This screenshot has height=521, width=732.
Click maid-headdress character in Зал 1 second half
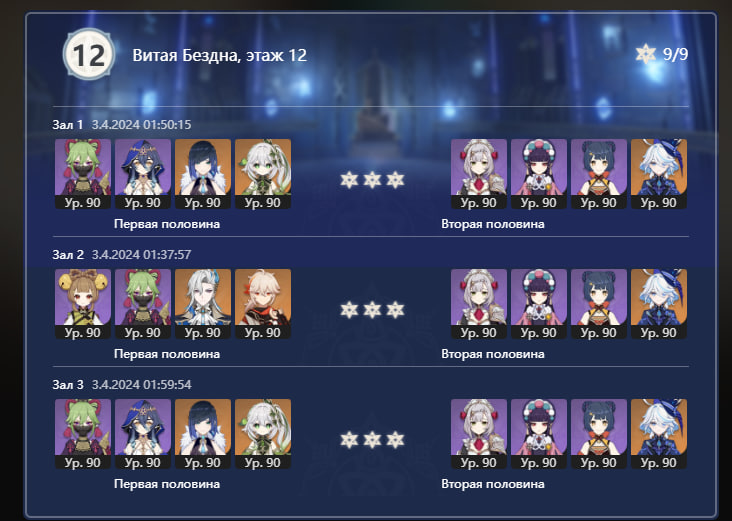[479, 173]
